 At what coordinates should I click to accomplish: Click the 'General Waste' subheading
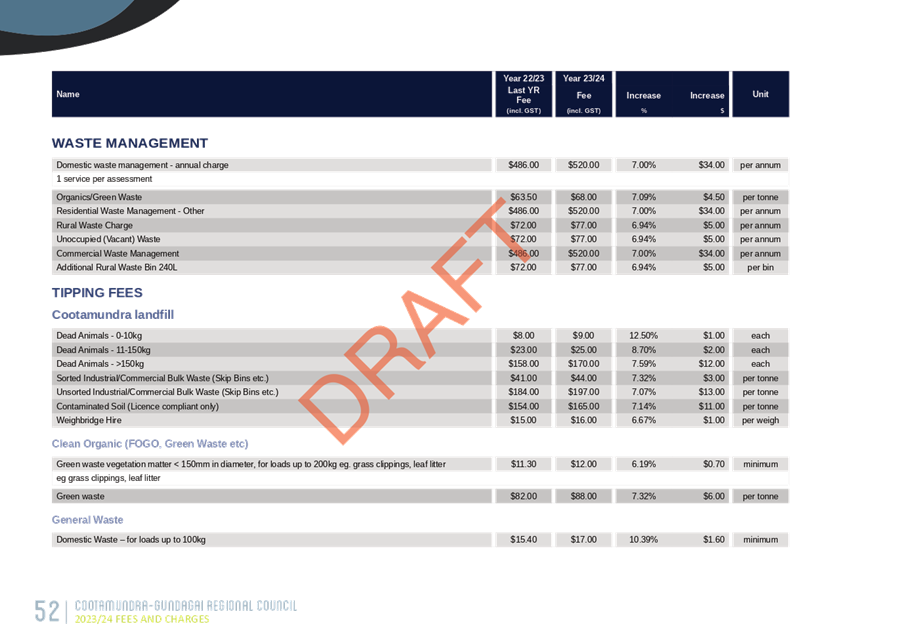coord(87,520)
